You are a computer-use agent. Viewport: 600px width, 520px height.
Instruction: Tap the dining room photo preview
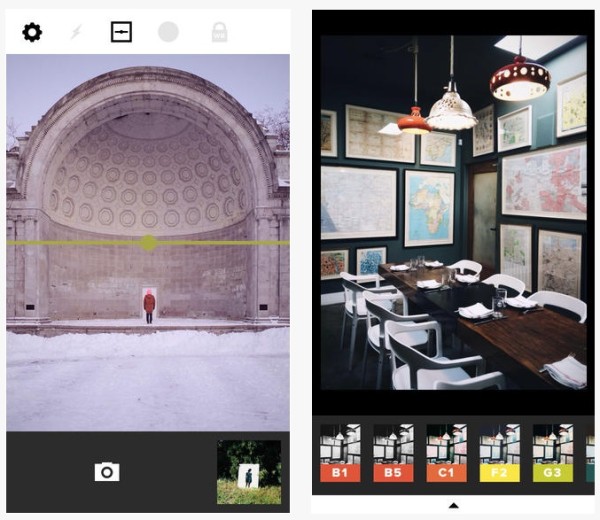tap(453, 212)
